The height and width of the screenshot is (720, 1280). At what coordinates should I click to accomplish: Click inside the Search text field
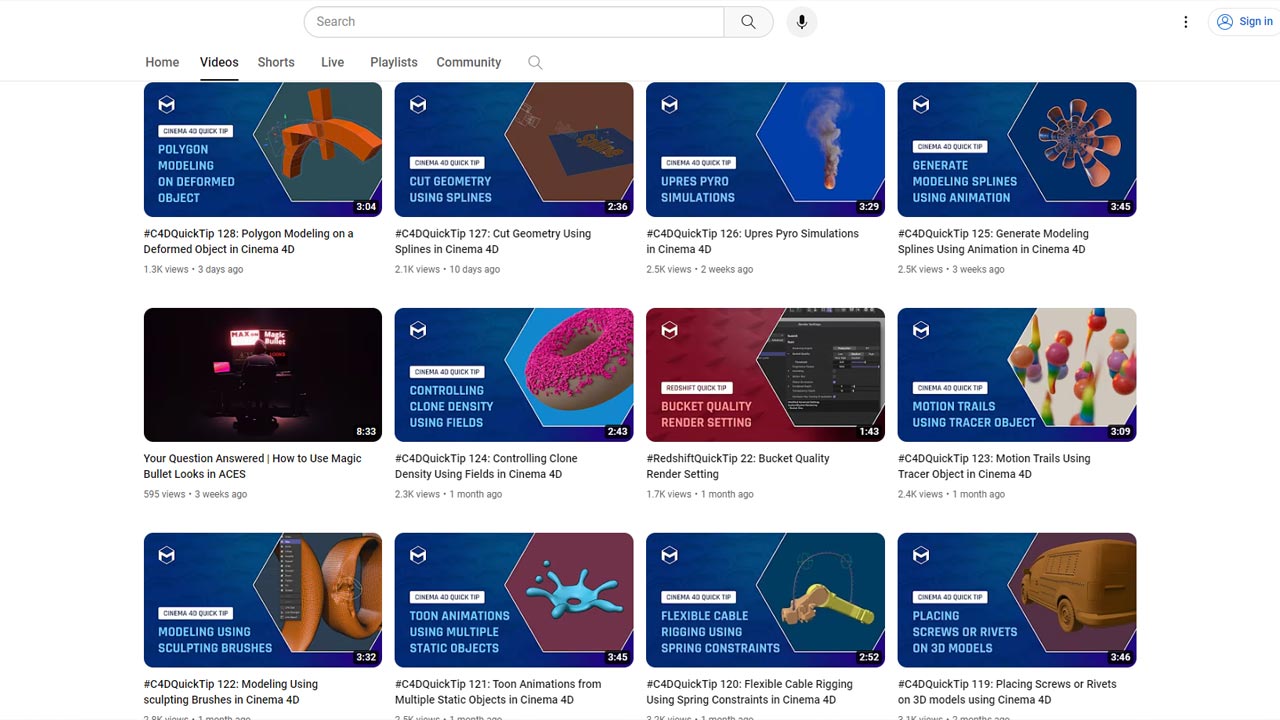click(514, 22)
